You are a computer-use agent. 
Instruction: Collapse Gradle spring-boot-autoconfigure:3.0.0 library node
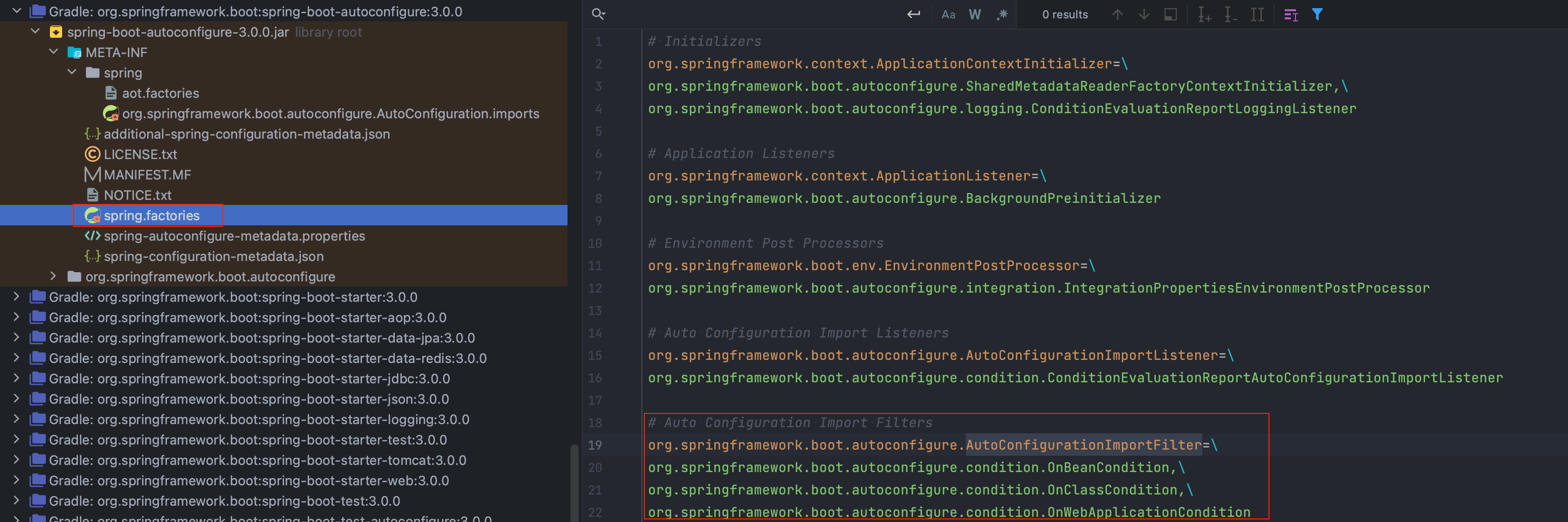[17, 11]
